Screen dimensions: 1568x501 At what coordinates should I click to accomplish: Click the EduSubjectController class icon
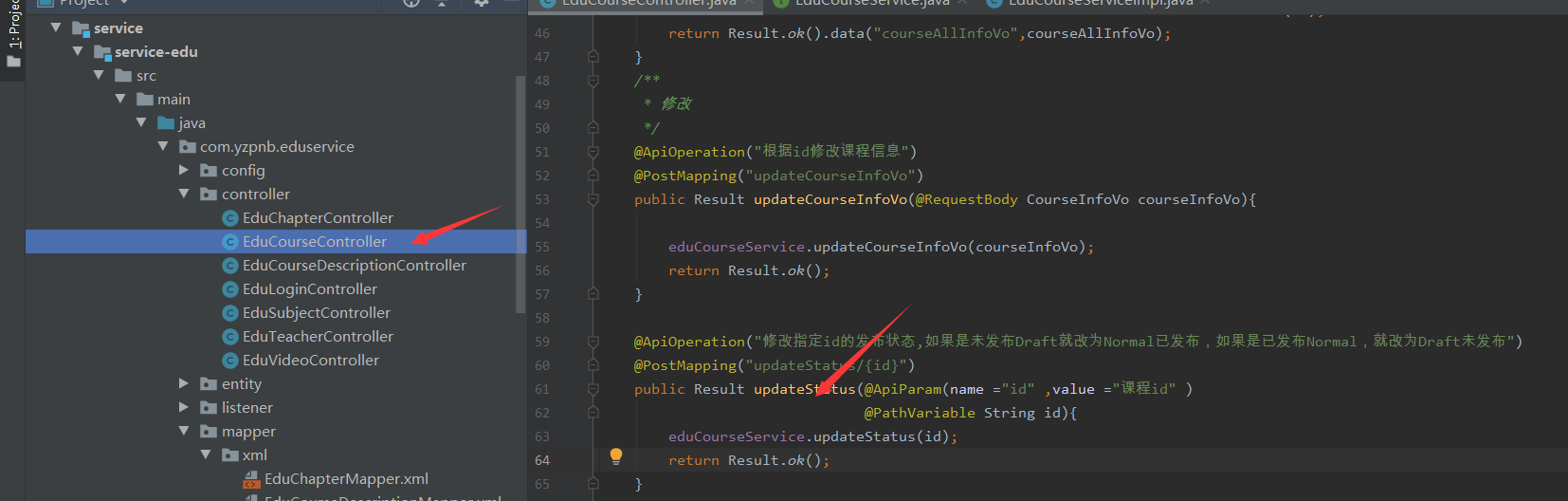229,313
